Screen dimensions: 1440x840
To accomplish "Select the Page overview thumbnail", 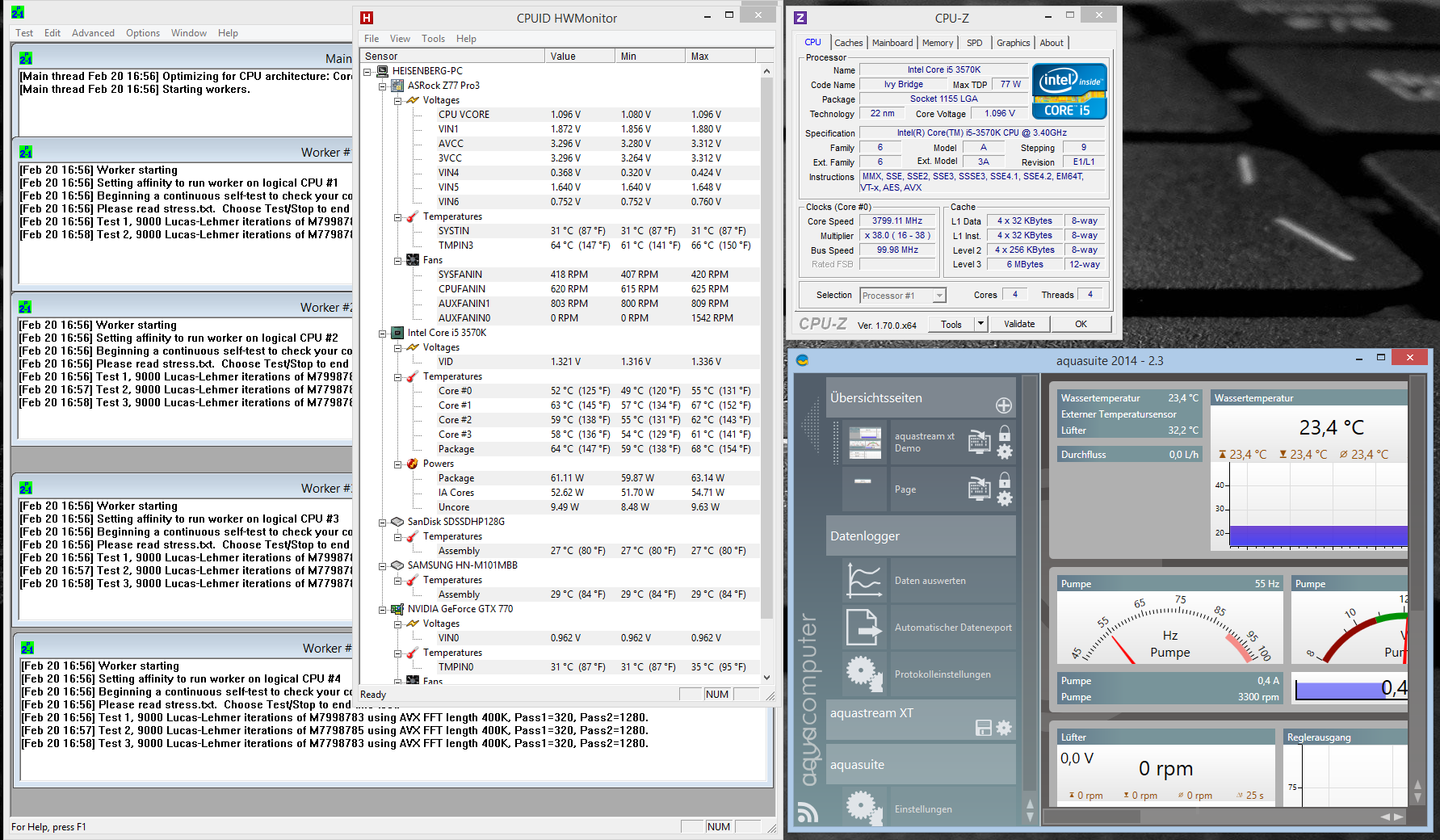I will click(x=864, y=489).
